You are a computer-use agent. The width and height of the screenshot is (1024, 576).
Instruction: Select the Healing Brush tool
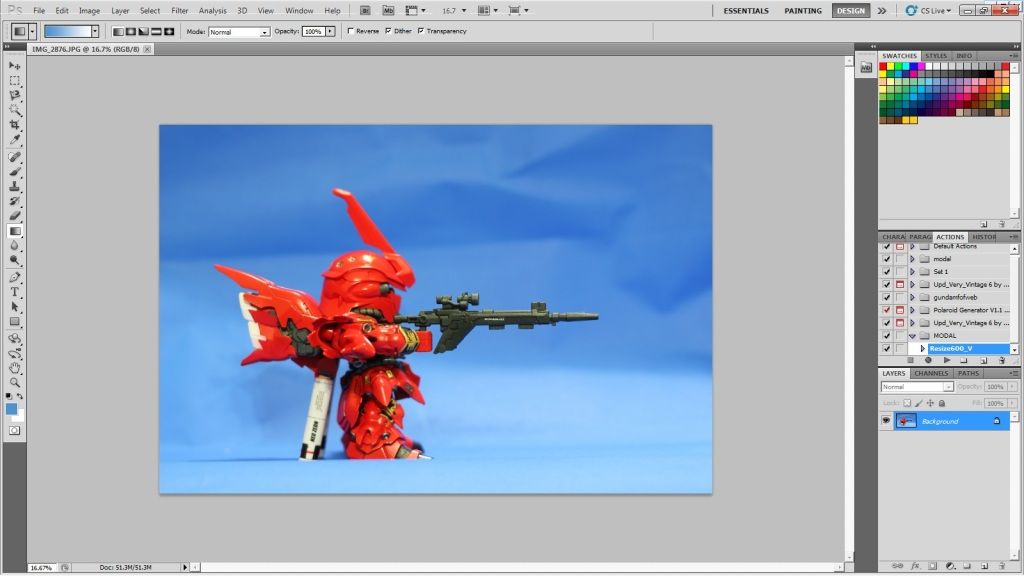pyautogui.click(x=14, y=157)
